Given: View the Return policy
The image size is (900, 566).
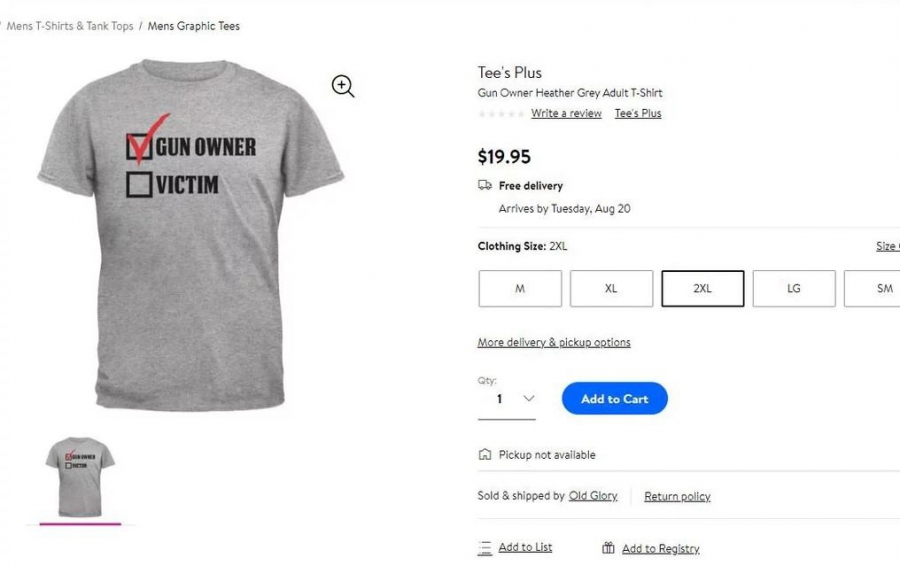Looking at the screenshot, I should (x=677, y=496).
